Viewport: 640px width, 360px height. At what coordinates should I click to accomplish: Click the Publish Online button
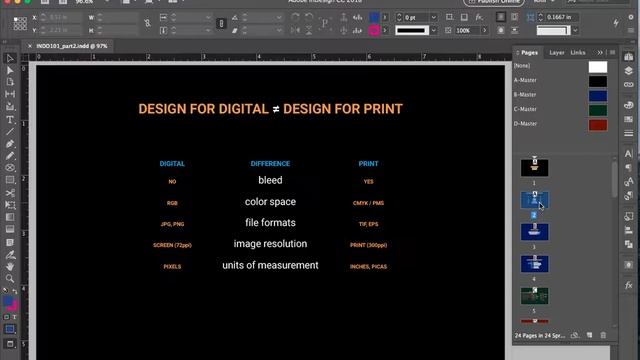(x=494, y=2)
